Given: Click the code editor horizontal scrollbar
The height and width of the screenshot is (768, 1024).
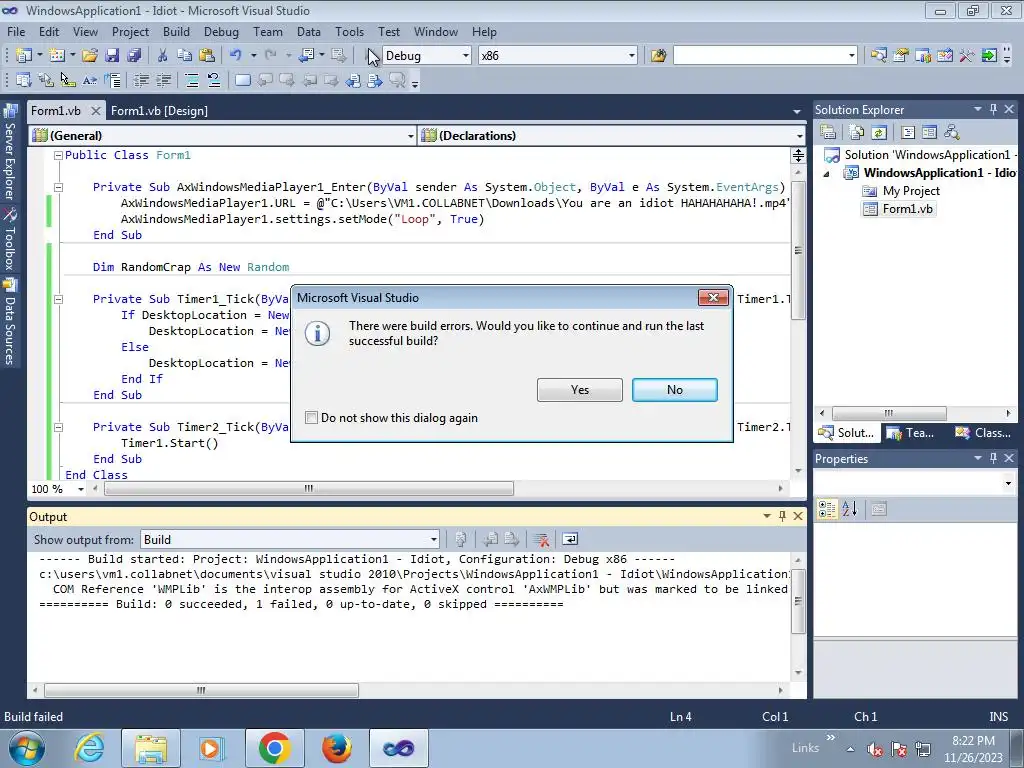Looking at the screenshot, I should point(308,488).
